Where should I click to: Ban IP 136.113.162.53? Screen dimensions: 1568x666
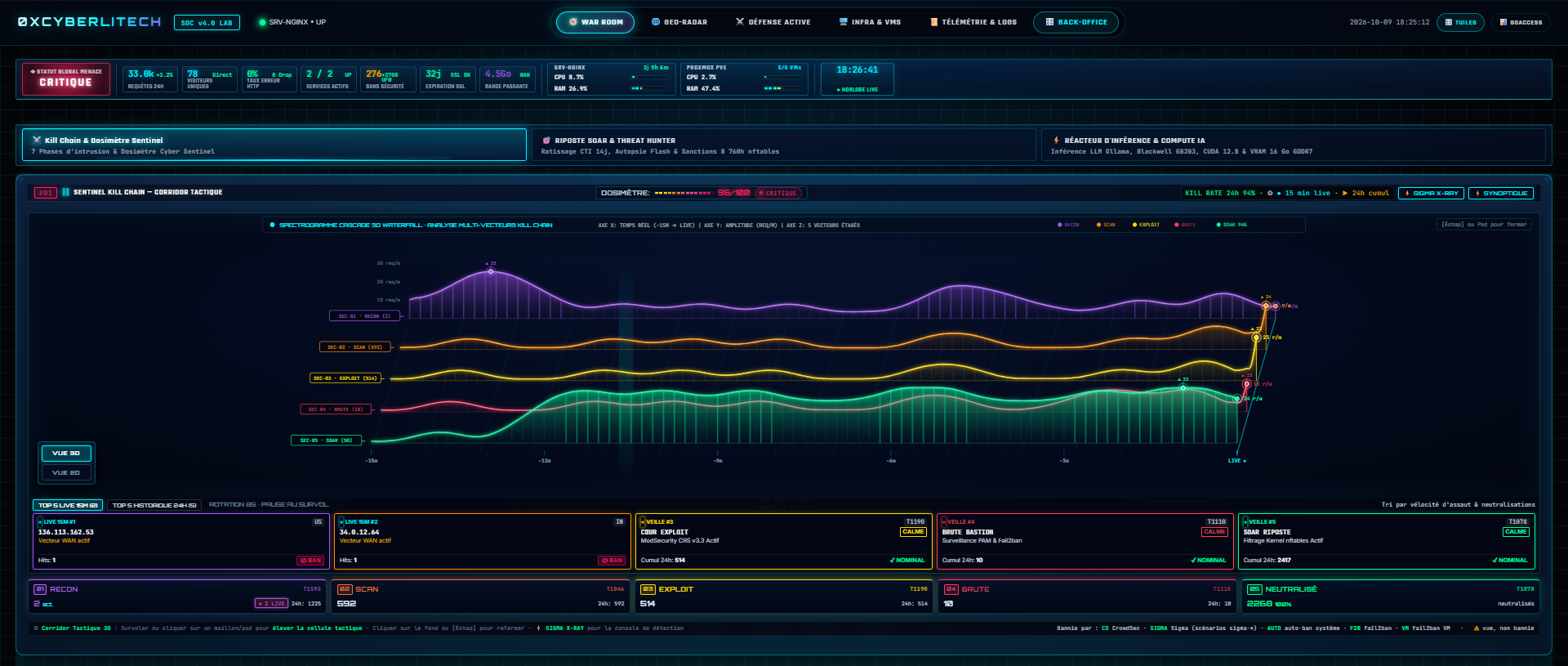pyautogui.click(x=310, y=561)
